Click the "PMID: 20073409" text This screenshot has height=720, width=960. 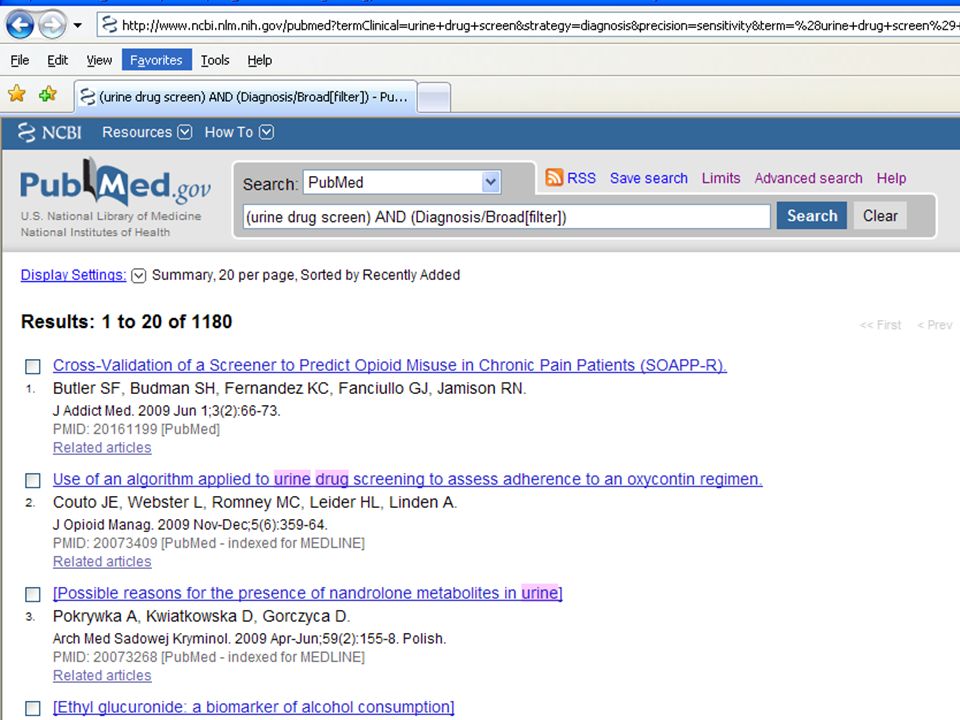(x=208, y=543)
